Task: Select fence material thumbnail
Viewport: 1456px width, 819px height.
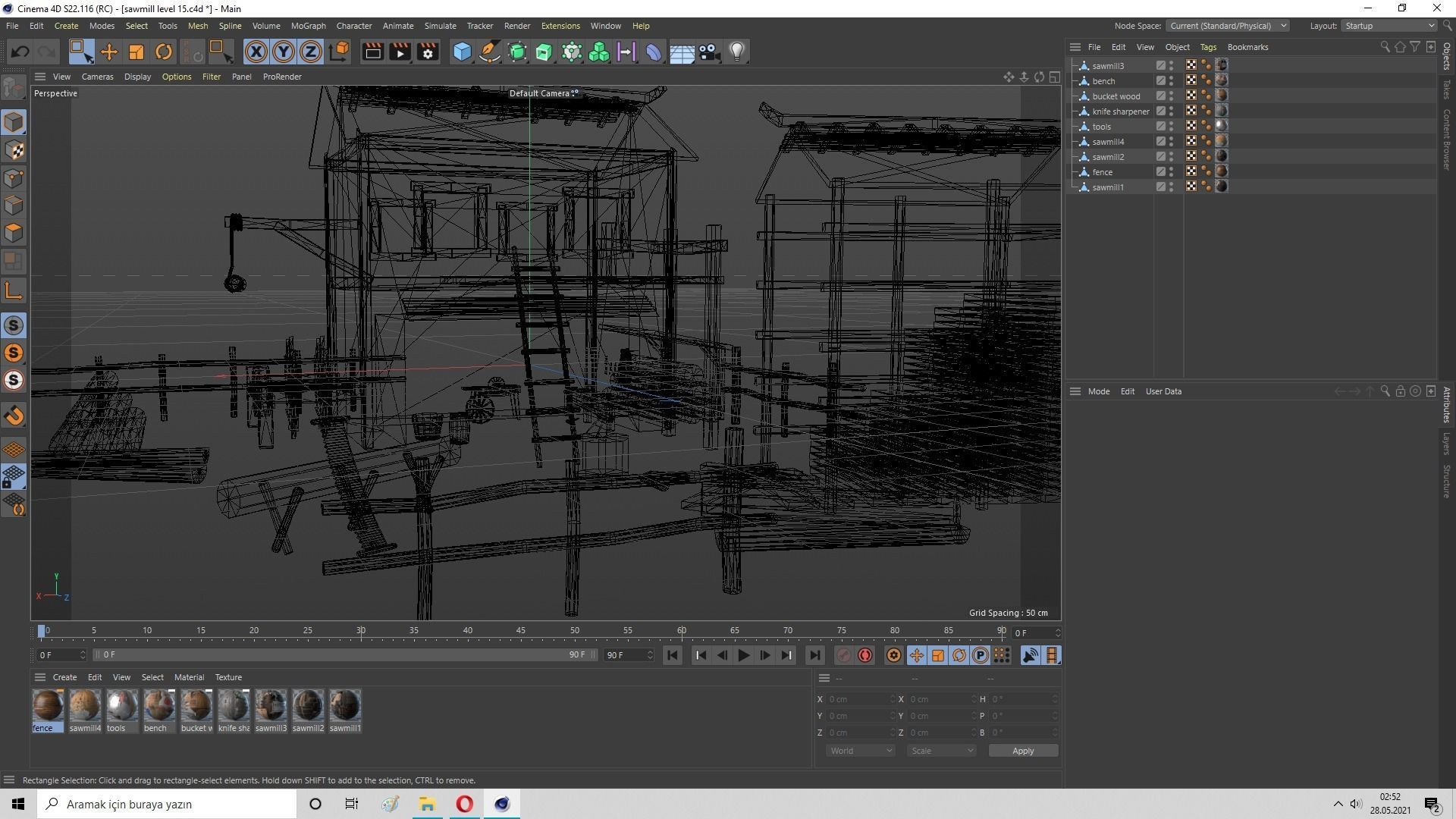Action: [x=48, y=711]
